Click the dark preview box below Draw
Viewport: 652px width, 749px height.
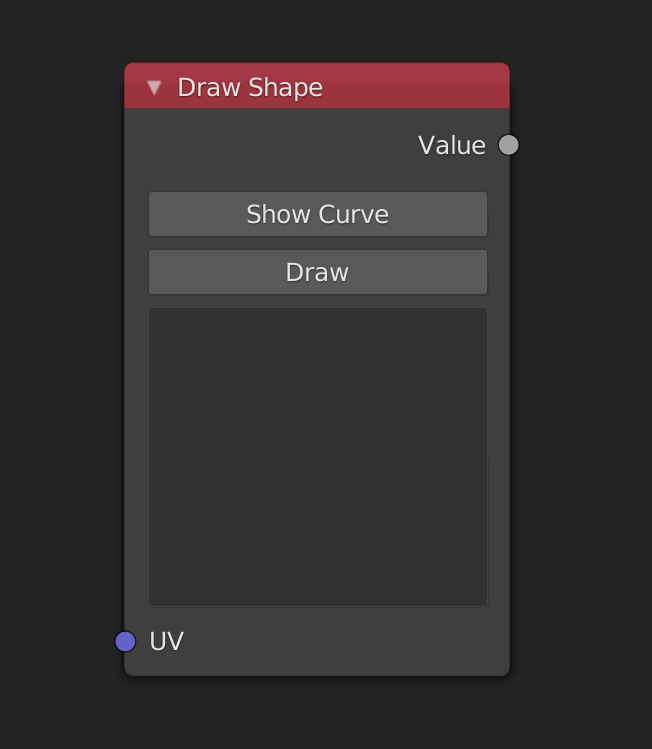[318, 456]
